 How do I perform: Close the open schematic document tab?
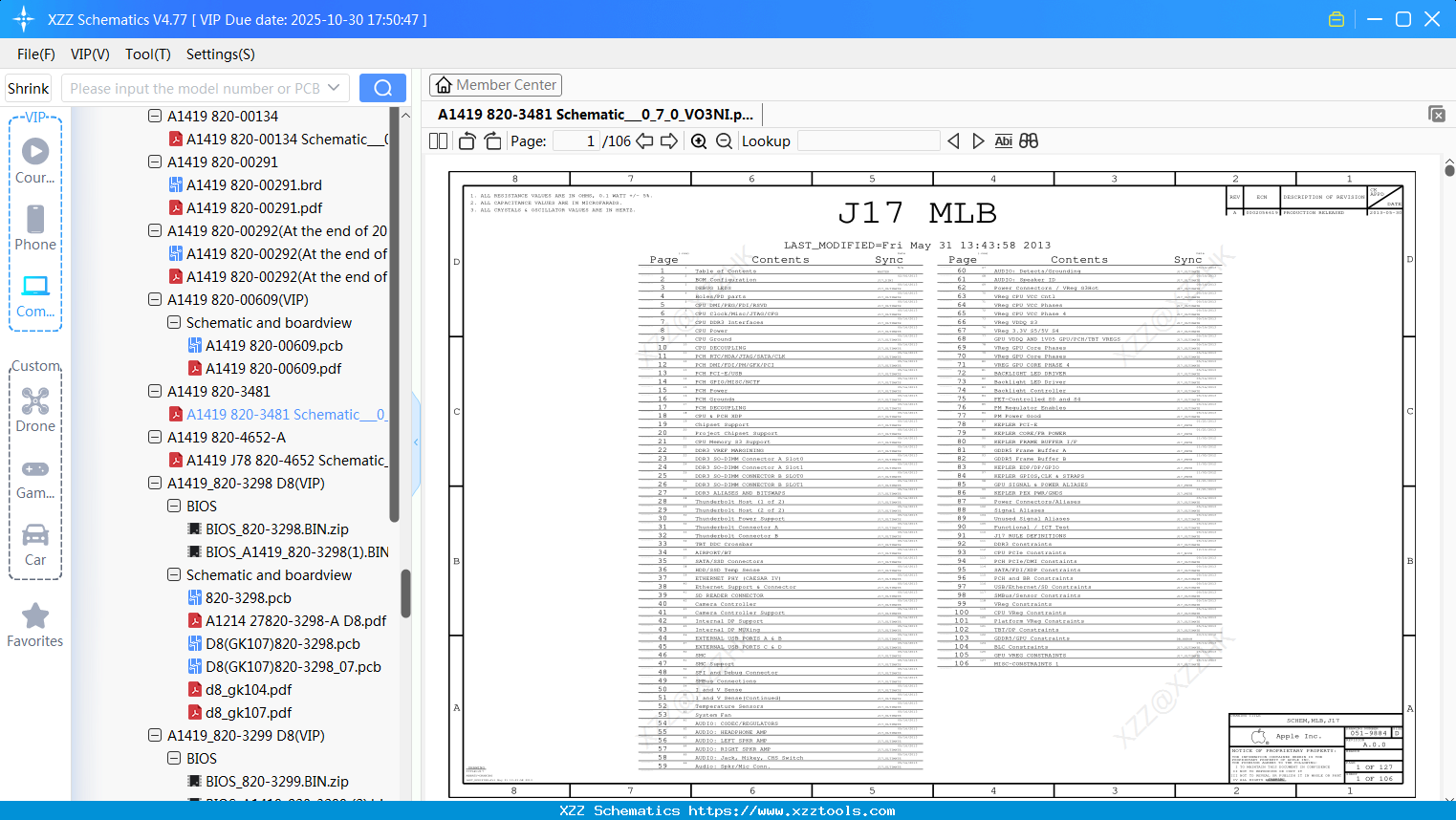(x=1437, y=114)
